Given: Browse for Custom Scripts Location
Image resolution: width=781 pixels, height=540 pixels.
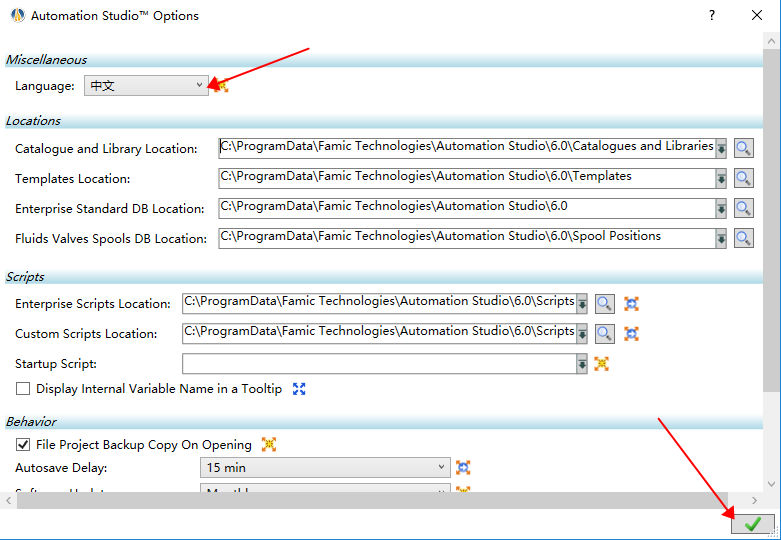Looking at the screenshot, I should pyautogui.click(x=605, y=334).
